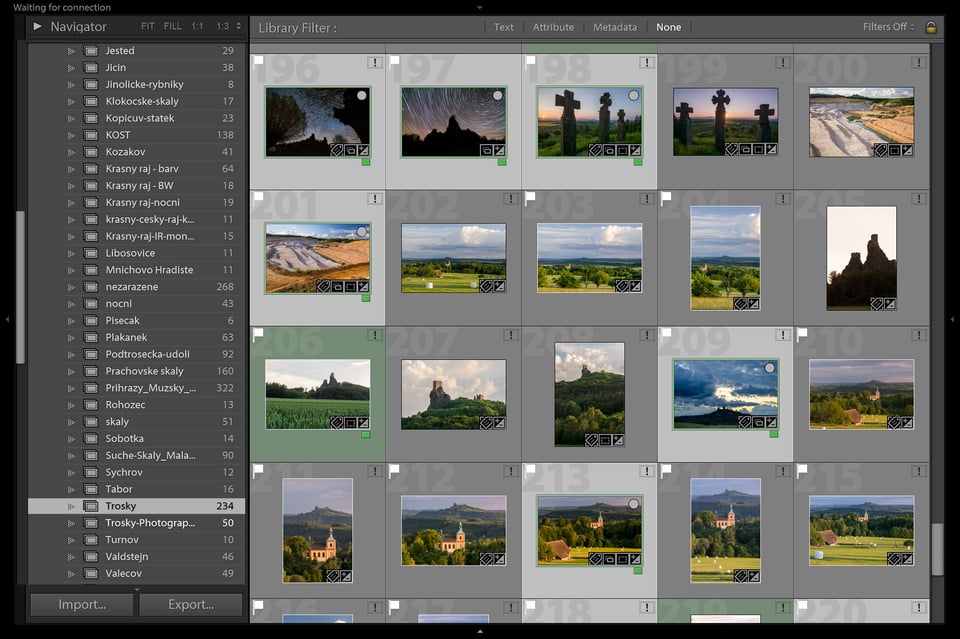Click the metadata warning icon on cell 213
The image size is (960, 639).
click(647, 471)
